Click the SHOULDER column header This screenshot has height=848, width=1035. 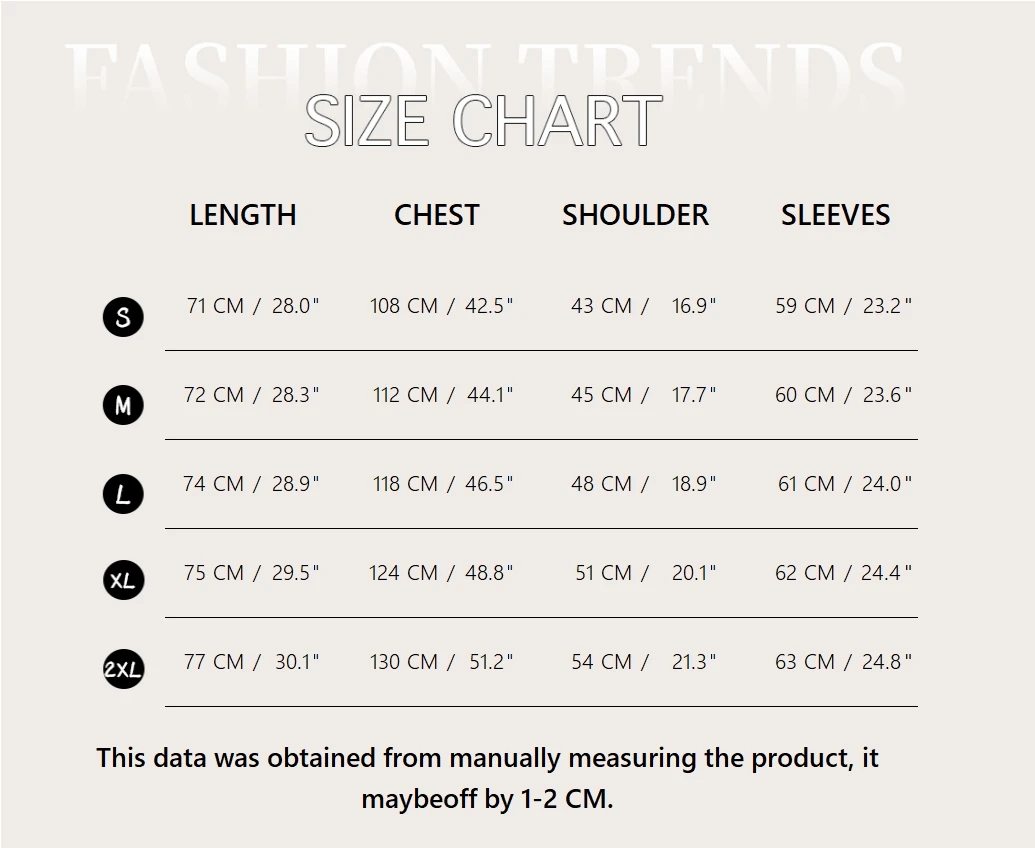click(635, 215)
